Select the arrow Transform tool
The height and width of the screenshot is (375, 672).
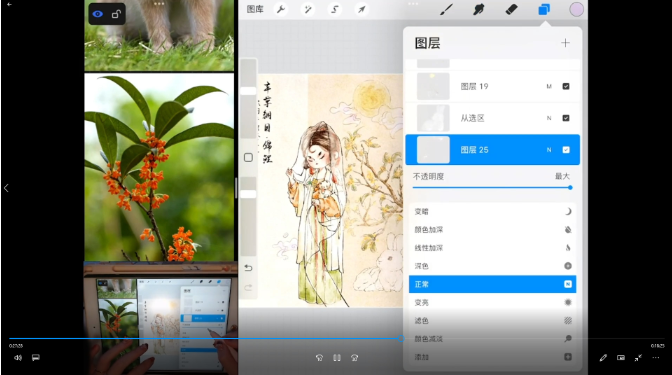click(x=362, y=9)
